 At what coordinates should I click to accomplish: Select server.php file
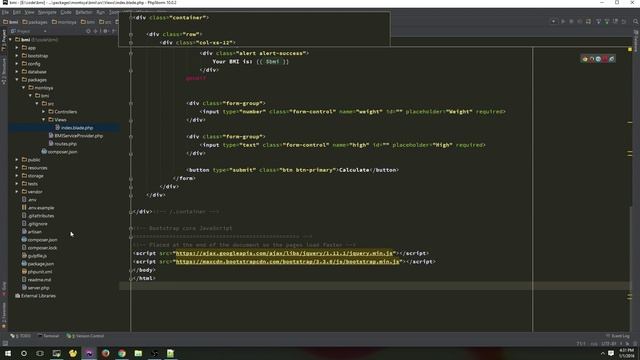point(38,288)
